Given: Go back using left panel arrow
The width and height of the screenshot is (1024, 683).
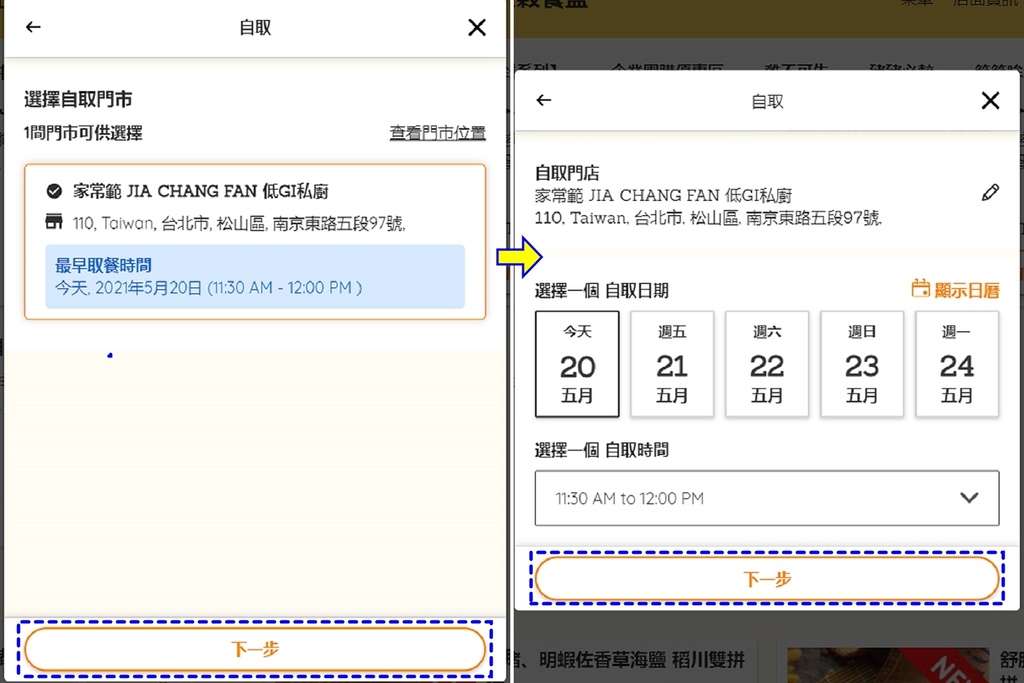Looking at the screenshot, I should [33, 27].
